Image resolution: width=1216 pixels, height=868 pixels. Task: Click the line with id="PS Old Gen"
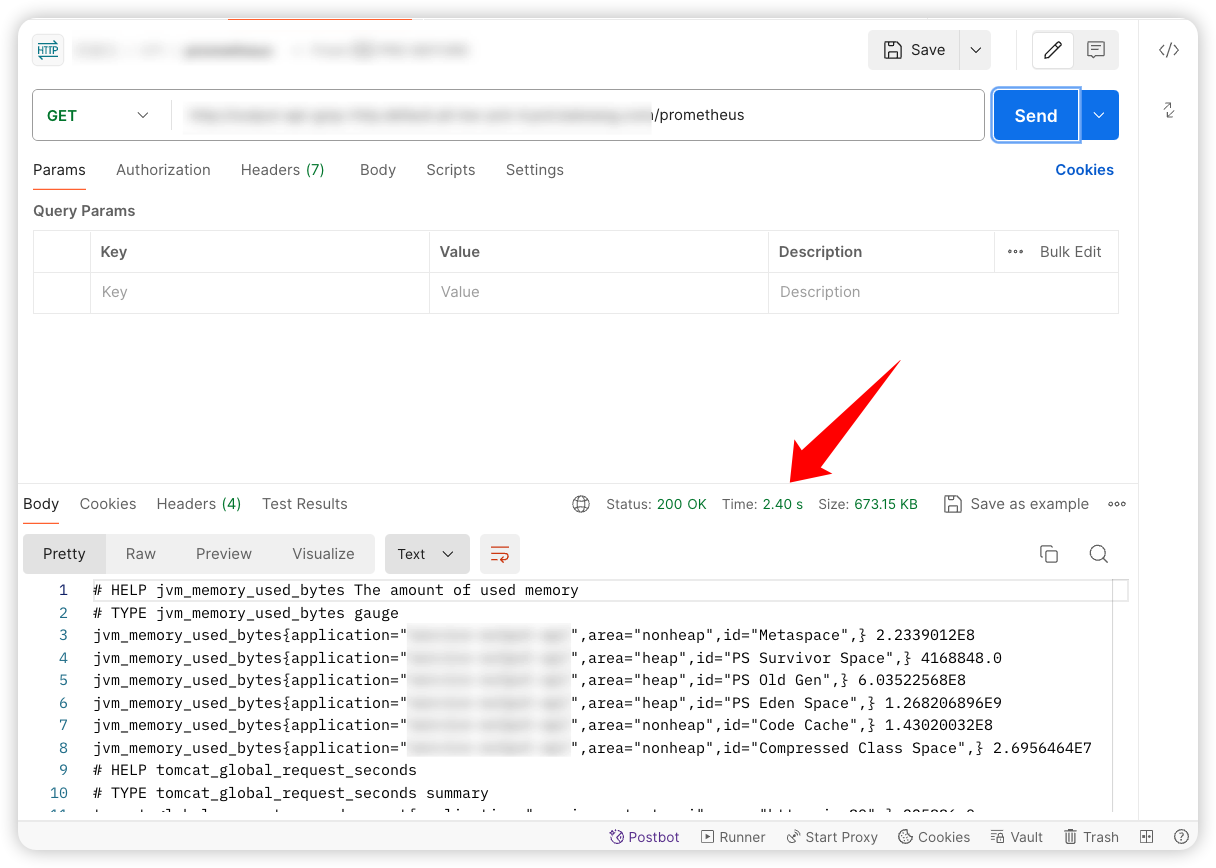(530, 680)
